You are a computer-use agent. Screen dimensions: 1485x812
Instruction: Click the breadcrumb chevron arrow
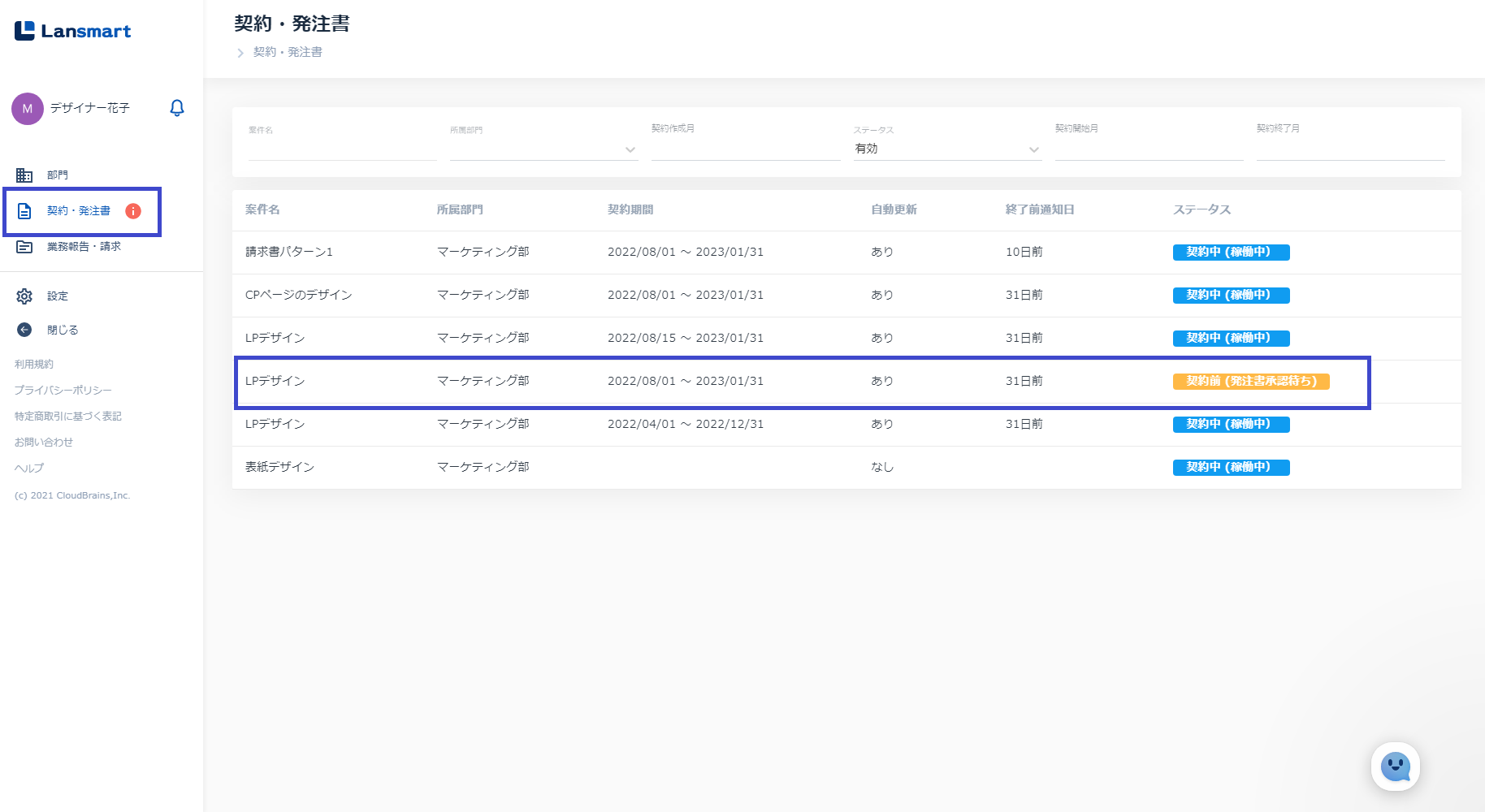pos(240,53)
